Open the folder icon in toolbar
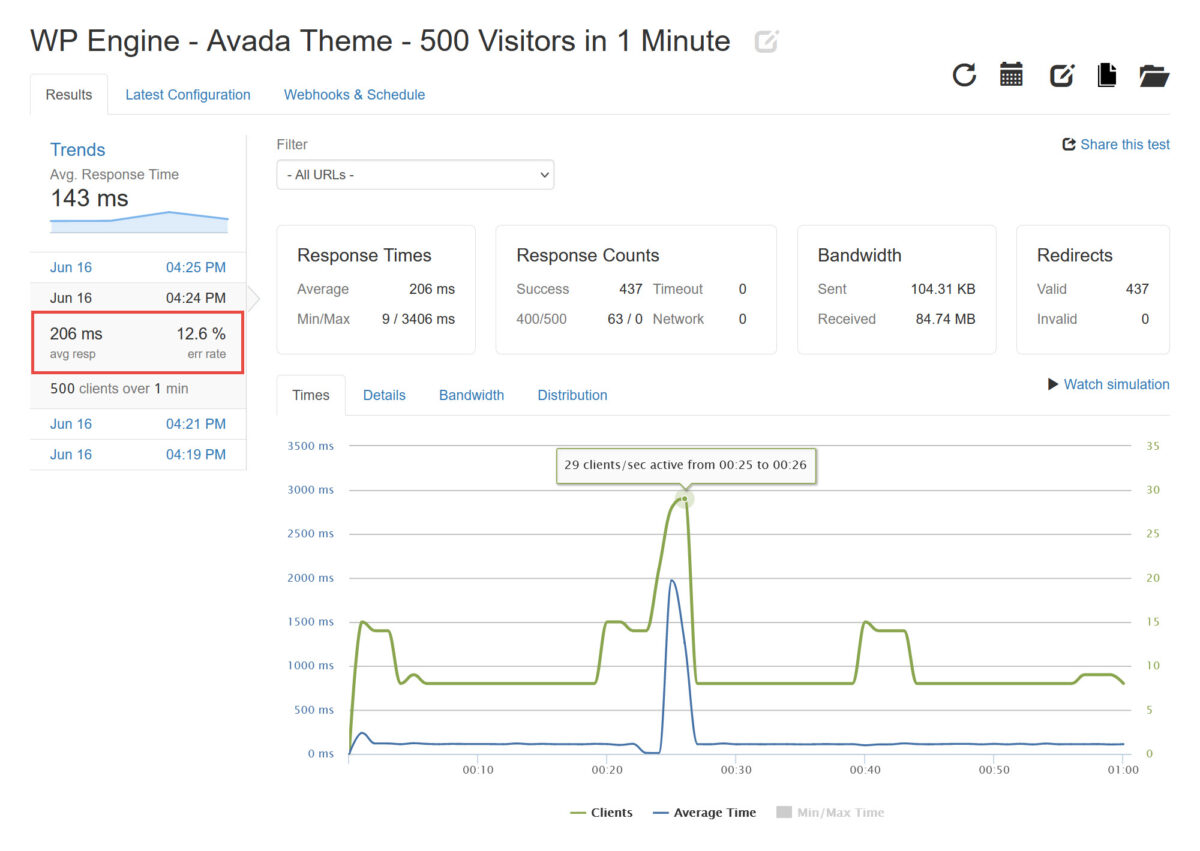The width and height of the screenshot is (1200, 851). [x=1154, y=75]
